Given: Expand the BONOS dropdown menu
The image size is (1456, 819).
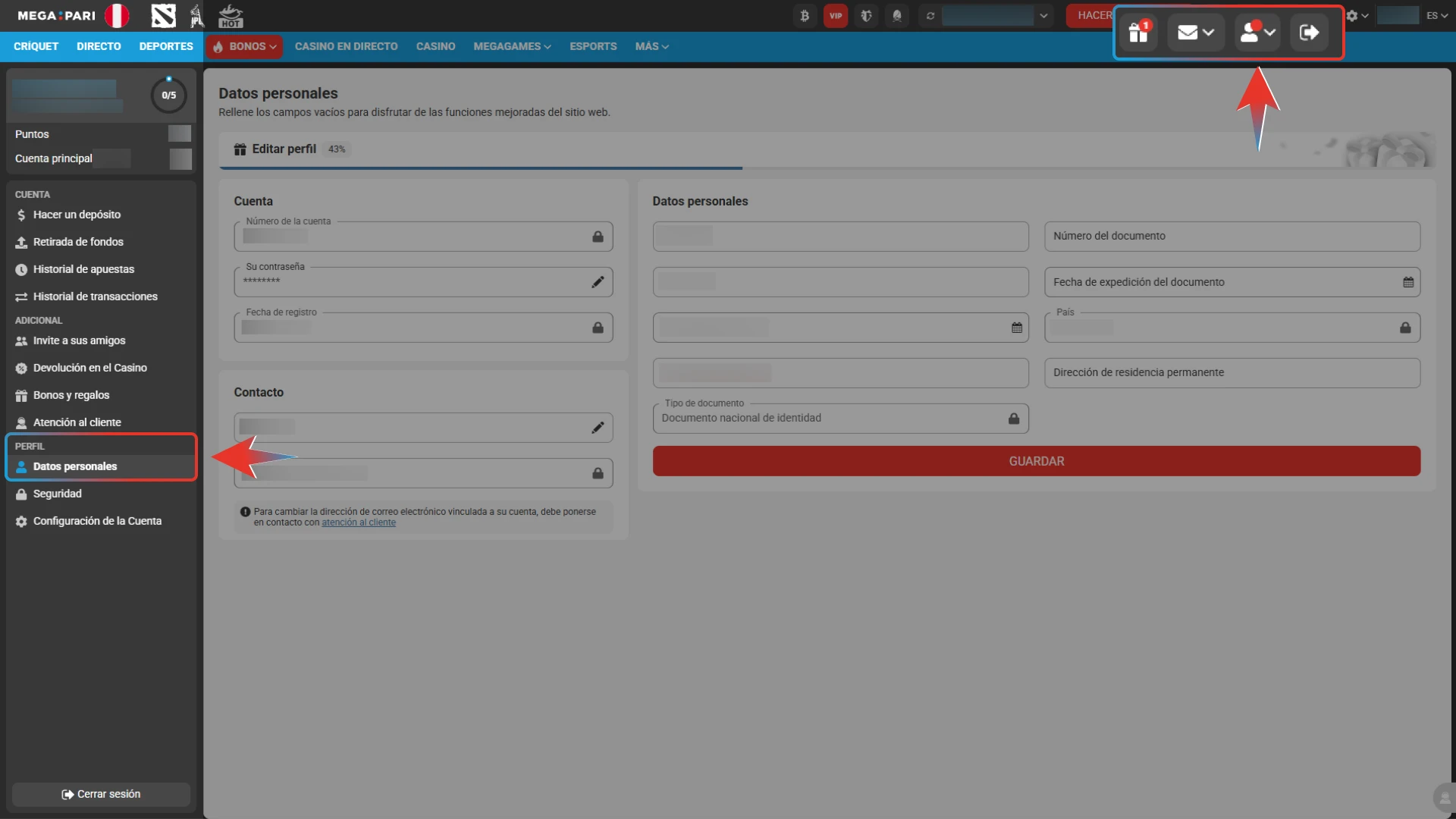Looking at the screenshot, I should click(x=243, y=46).
